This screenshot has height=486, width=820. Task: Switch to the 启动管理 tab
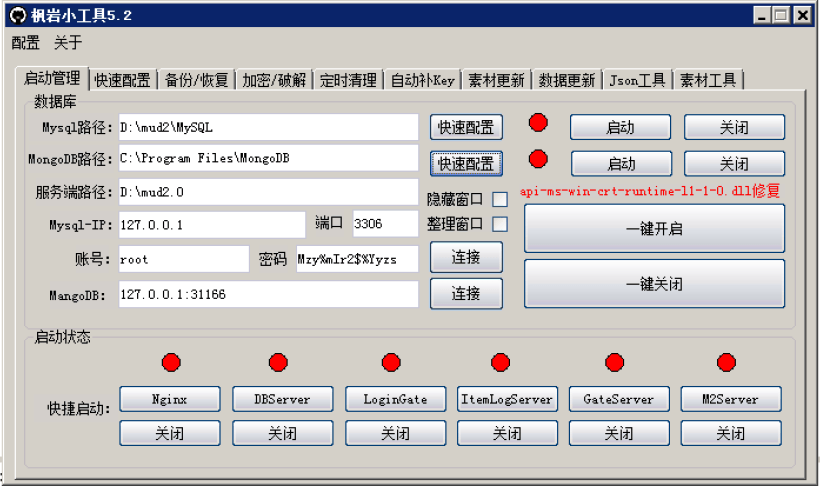[x=52, y=78]
